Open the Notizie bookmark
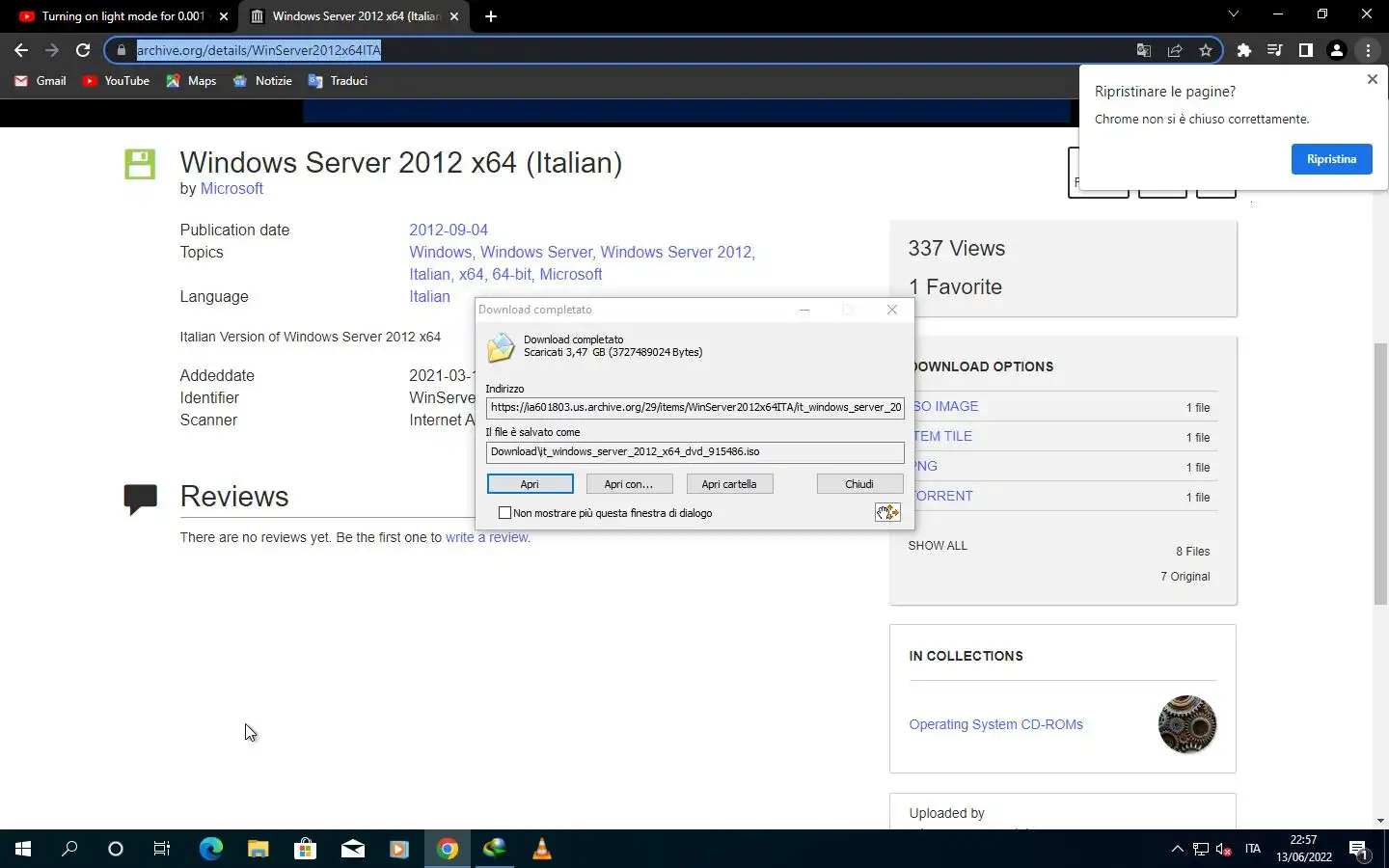This screenshot has height=868, width=1389. pos(262,81)
